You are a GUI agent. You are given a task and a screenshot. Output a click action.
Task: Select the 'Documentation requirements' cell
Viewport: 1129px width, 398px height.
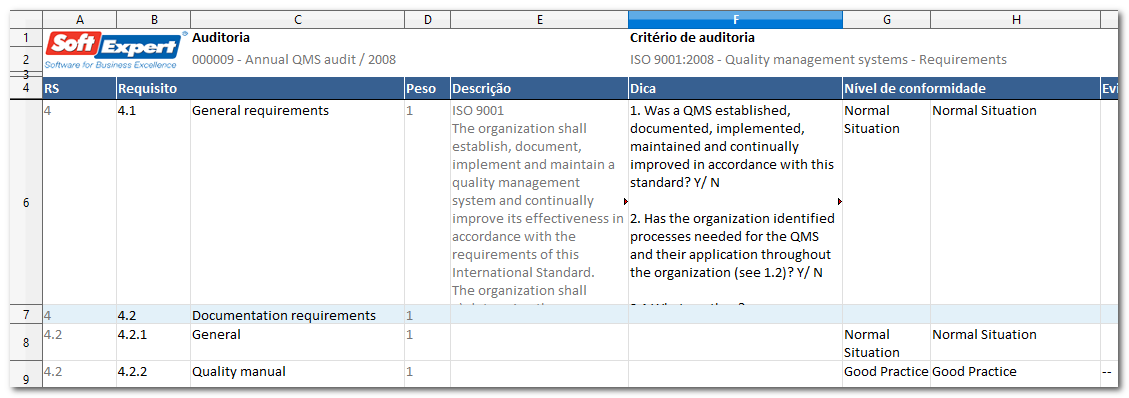coord(297,315)
